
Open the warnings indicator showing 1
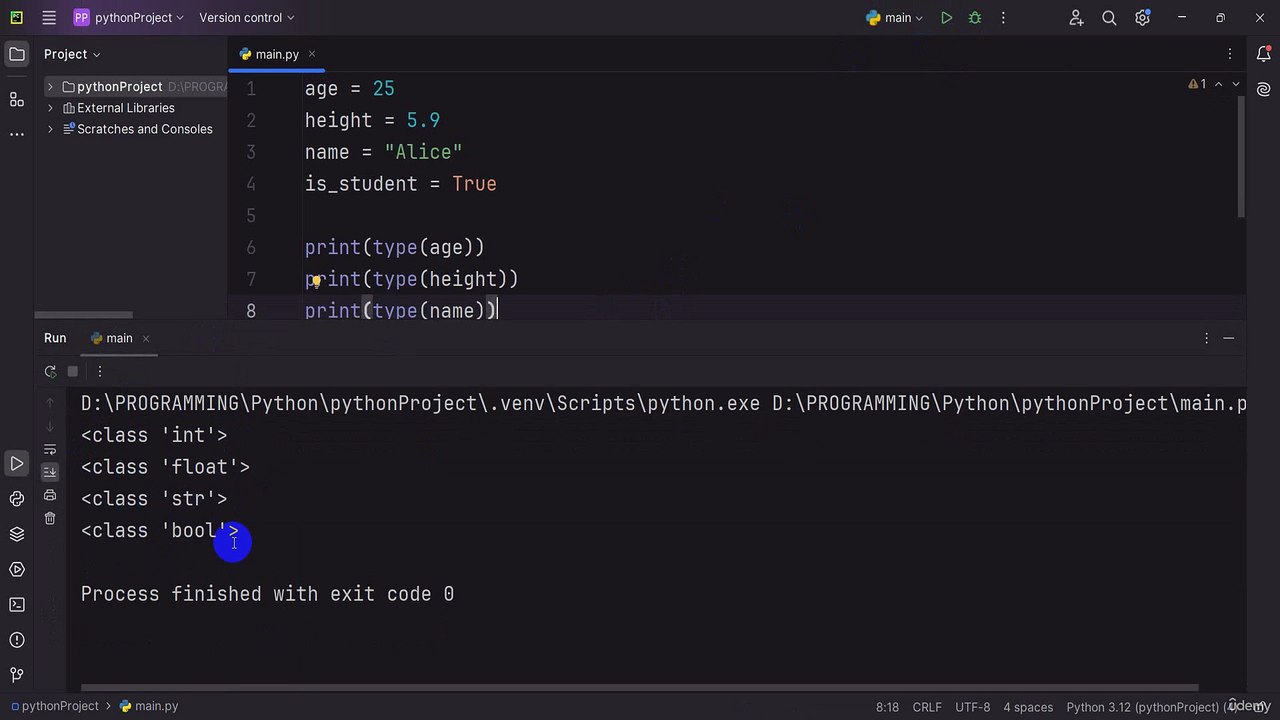pyautogui.click(x=1197, y=84)
